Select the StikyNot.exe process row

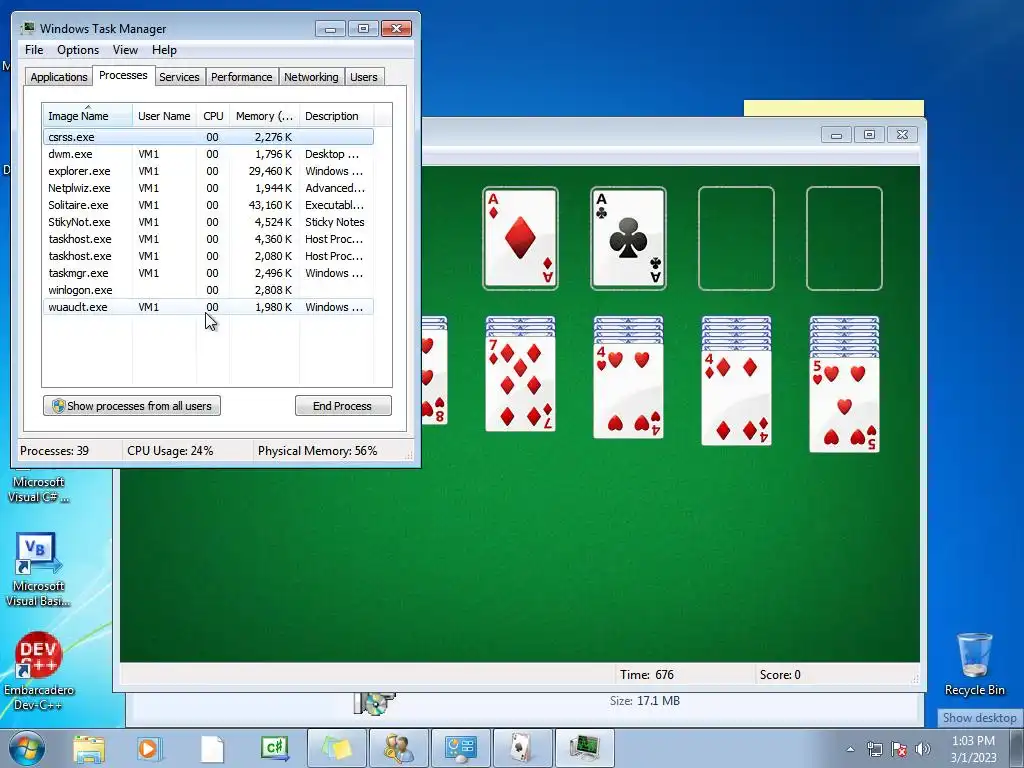pyautogui.click(x=208, y=222)
